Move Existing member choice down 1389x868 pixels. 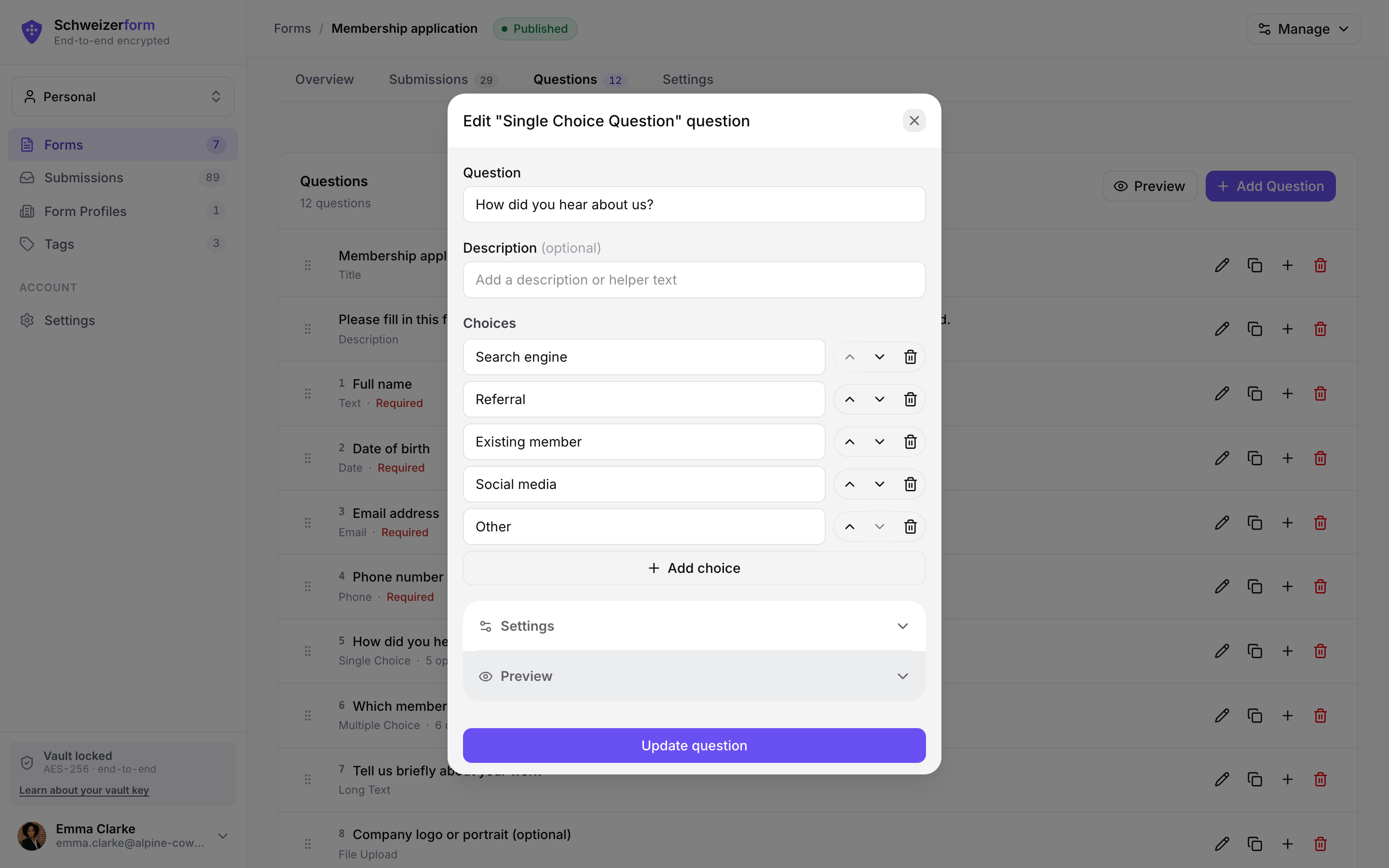pyautogui.click(x=879, y=442)
